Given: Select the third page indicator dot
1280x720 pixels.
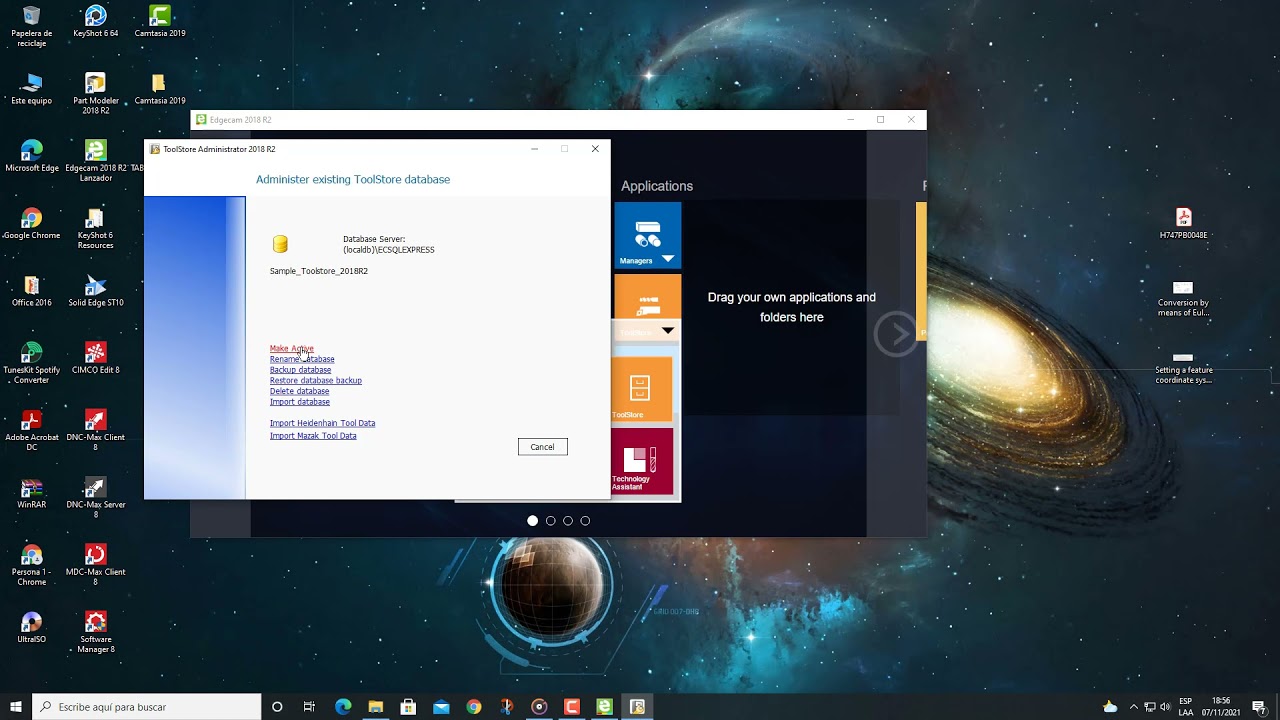Looking at the screenshot, I should point(568,521).
